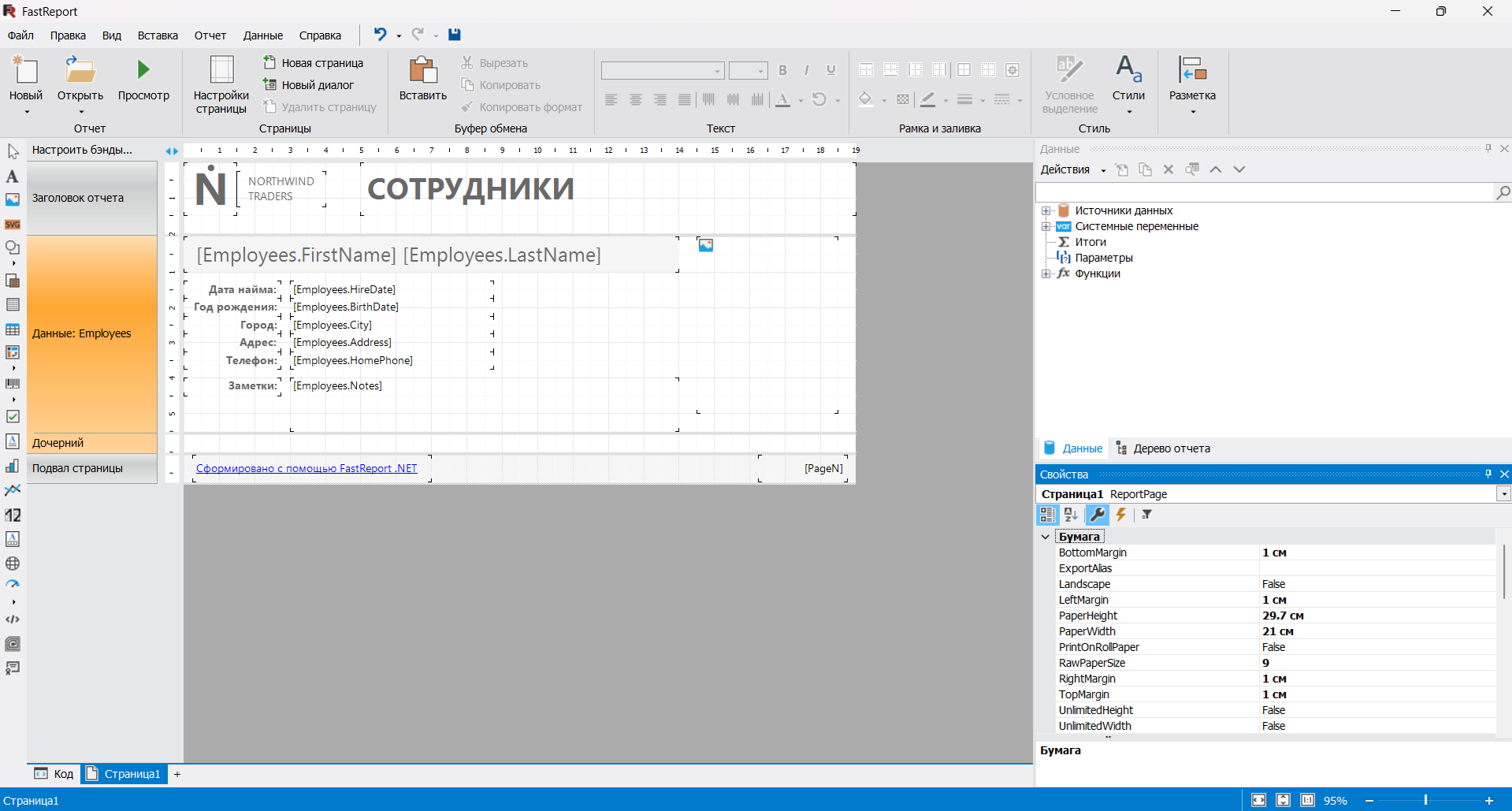Select the Barcode object tool
The width and height of the screenshot is (1512, 811).
pos(13,384)
